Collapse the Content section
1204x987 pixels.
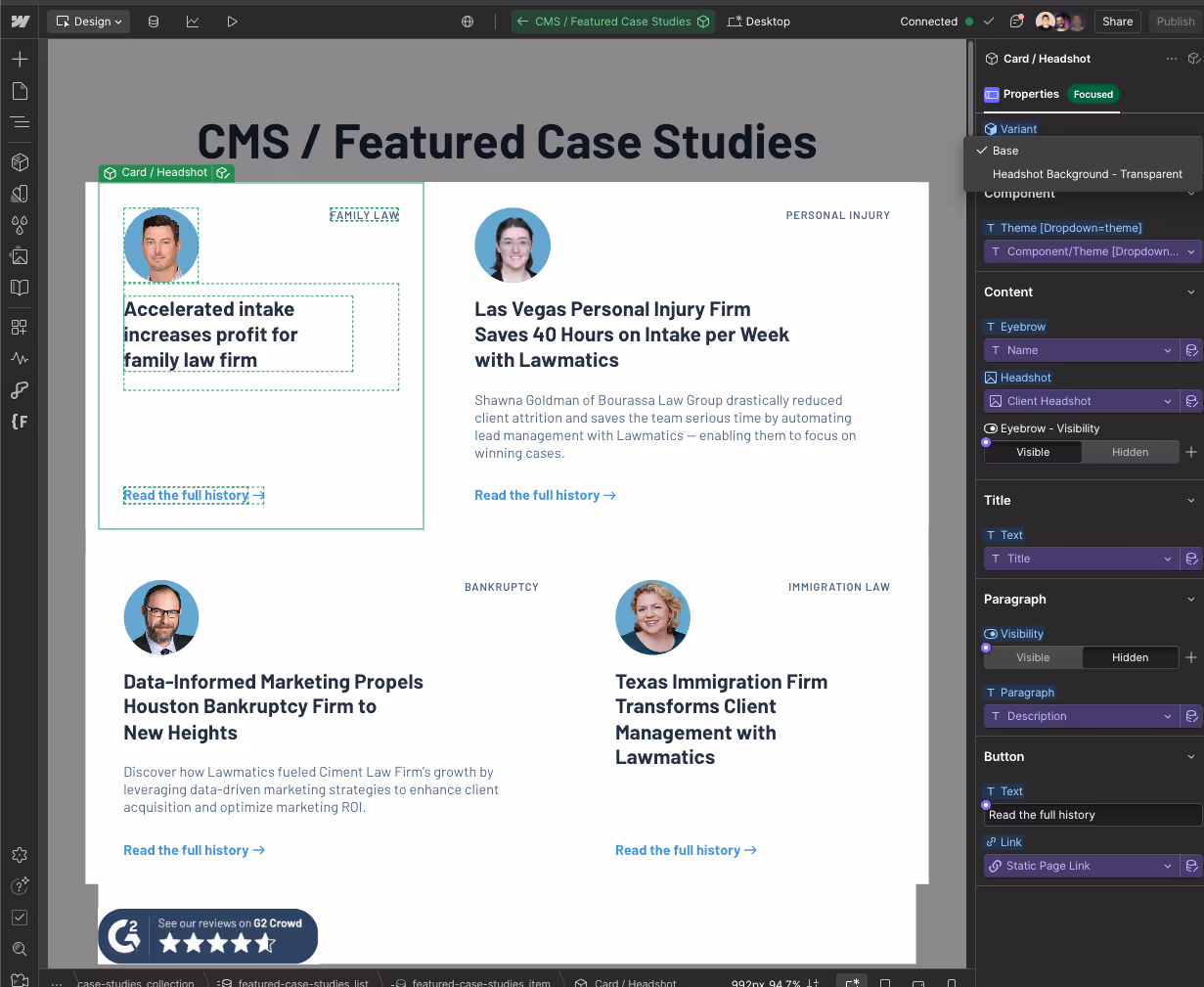pyautogui.click(x=1190, y=292)
